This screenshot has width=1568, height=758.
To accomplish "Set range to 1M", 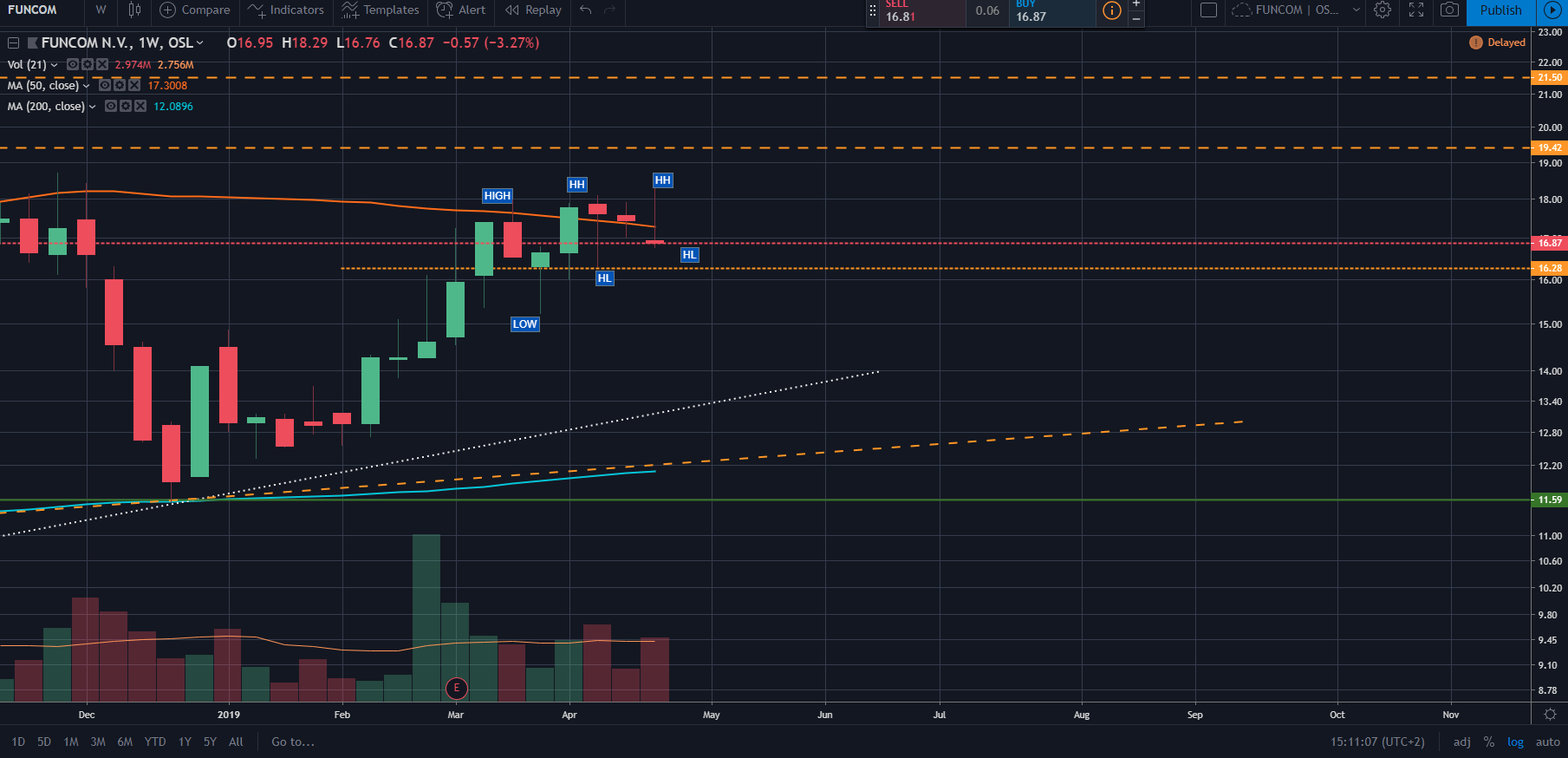I will point(71,742).
